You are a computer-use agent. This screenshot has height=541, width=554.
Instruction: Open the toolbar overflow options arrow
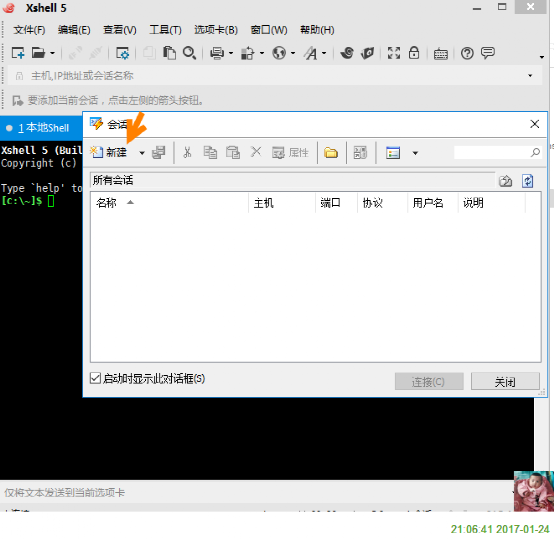click(x=542, y=57)
